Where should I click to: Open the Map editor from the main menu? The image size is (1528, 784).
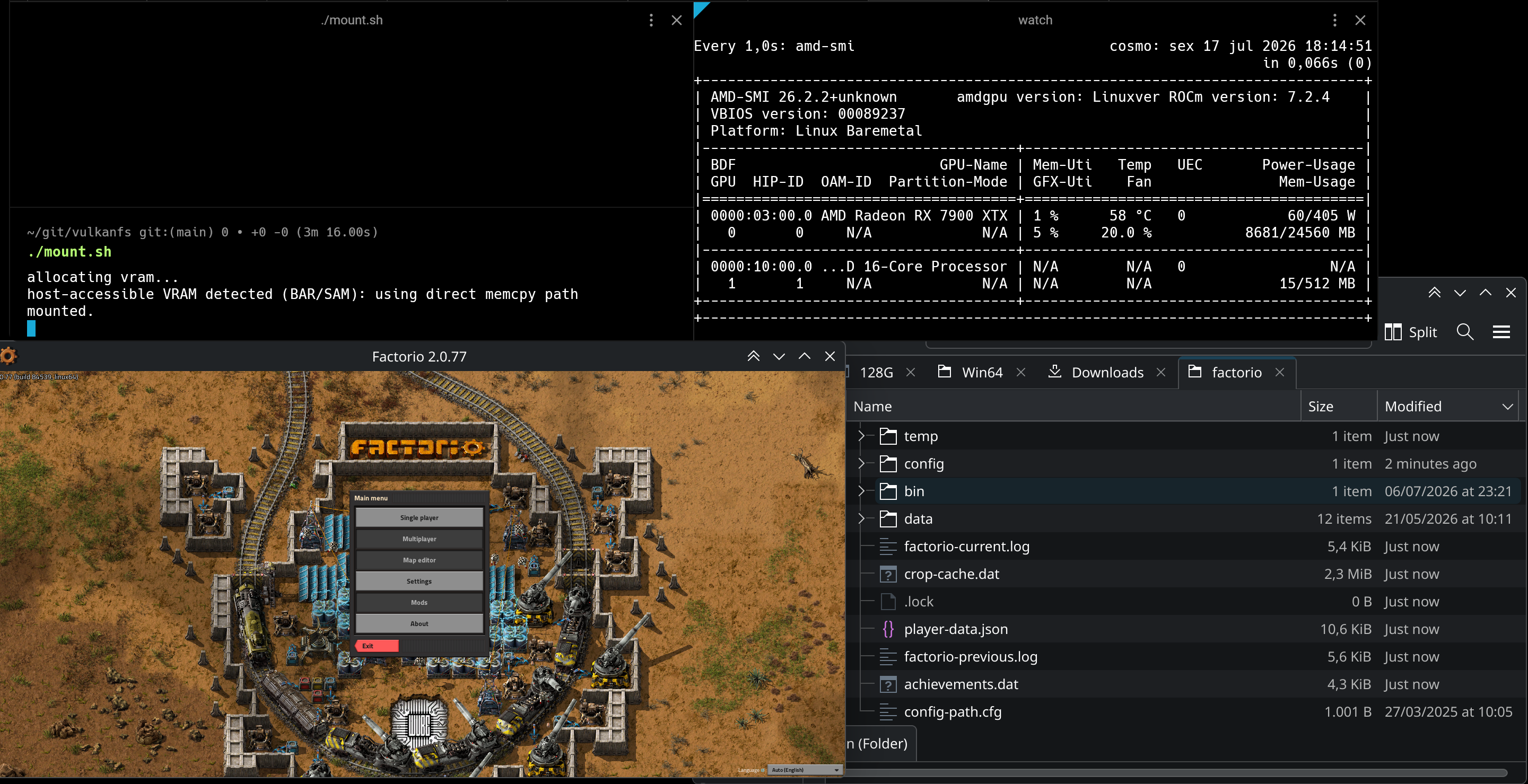pyautogui.click(x=419, y=560)
